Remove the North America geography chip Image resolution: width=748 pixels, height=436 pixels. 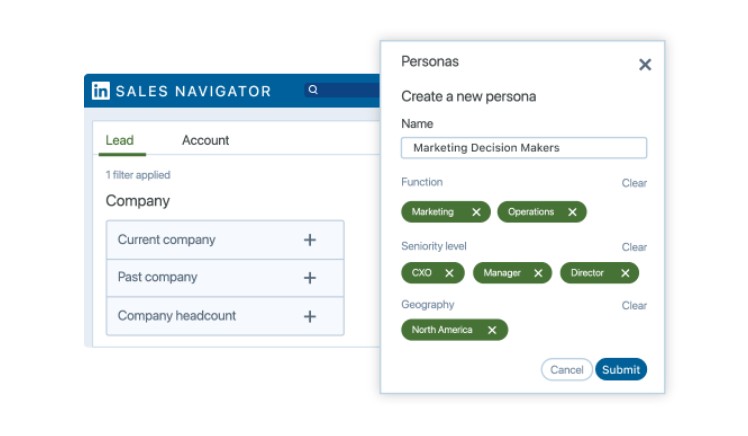(492, 330)
